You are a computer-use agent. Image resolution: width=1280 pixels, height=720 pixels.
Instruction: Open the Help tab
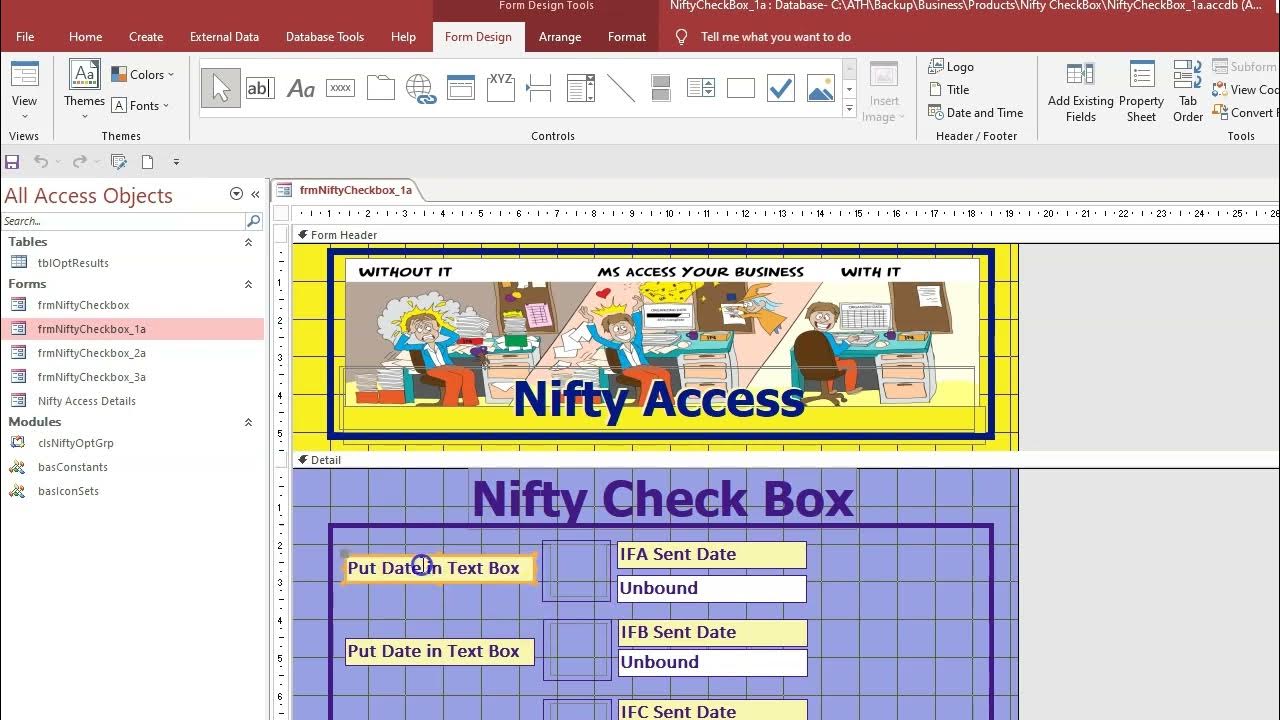coord(403,37)
